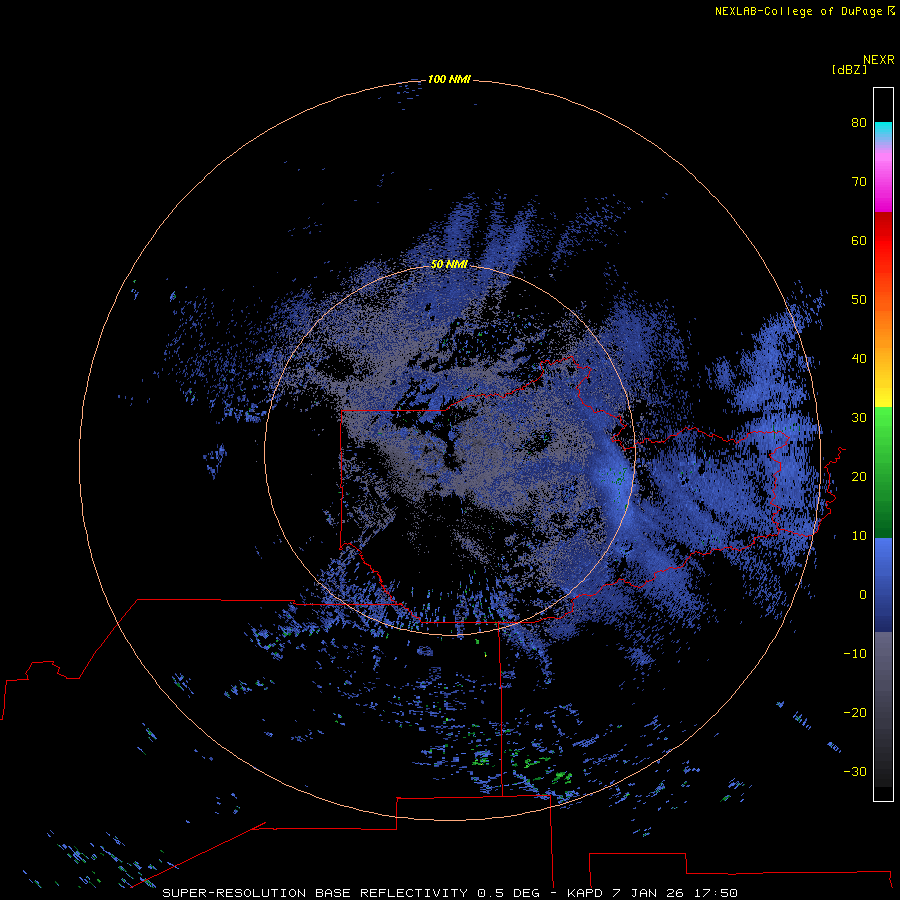
Task: Select the 30 value on the dBZ scale
Action: point(859,417)
